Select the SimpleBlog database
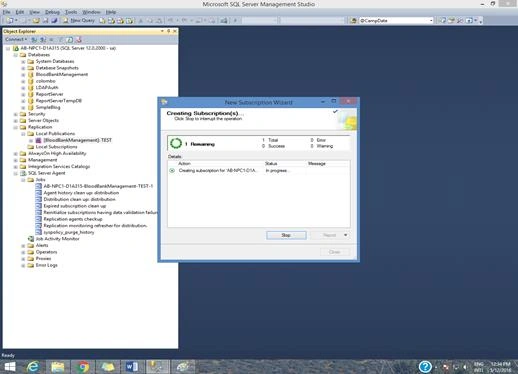 pos(48,107)
